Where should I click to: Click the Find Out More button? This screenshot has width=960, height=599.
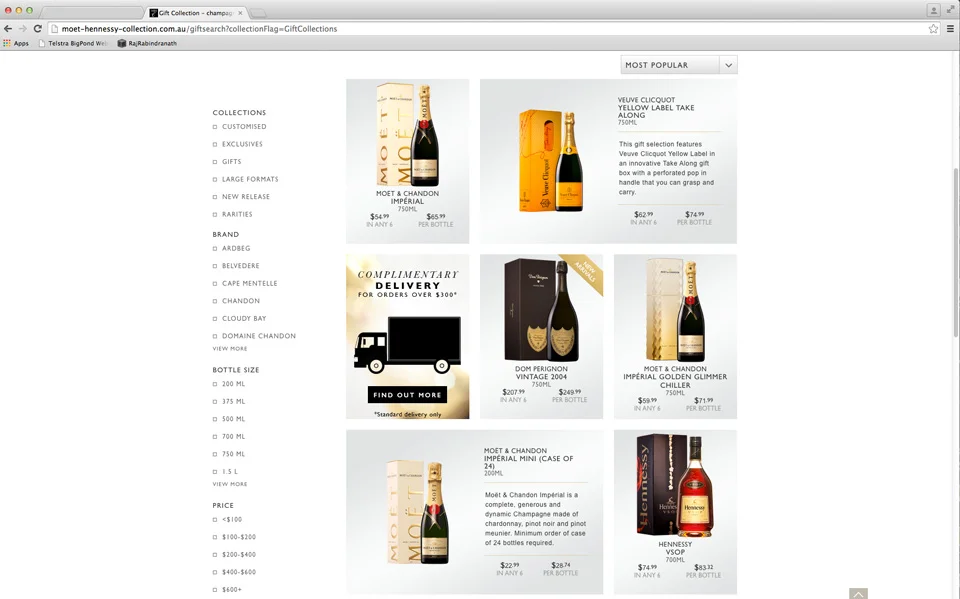click(x=407, y=395)
